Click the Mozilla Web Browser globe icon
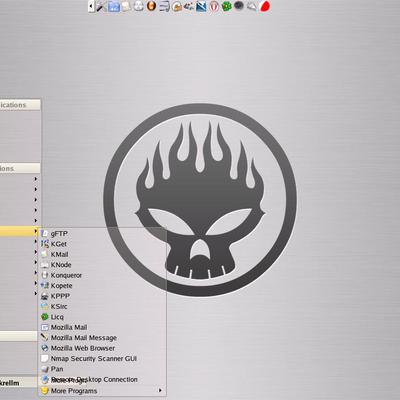 pyautogui.click(x=45, y=348)
